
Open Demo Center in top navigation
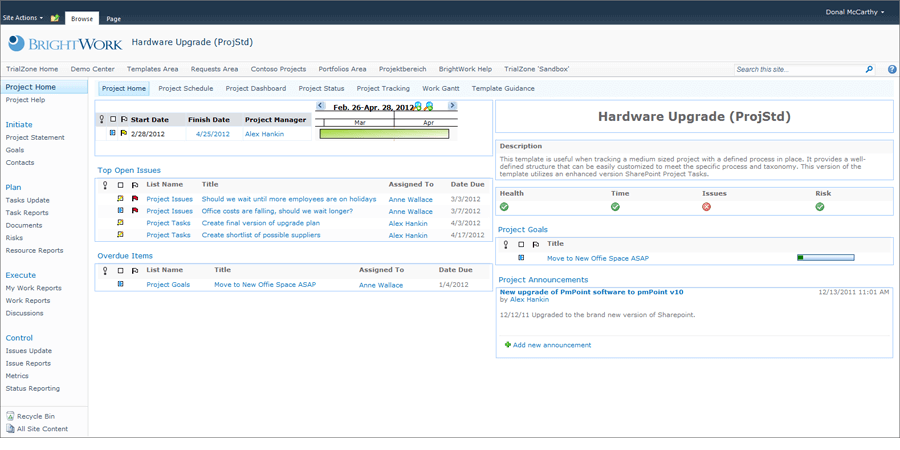coord(92,69)
